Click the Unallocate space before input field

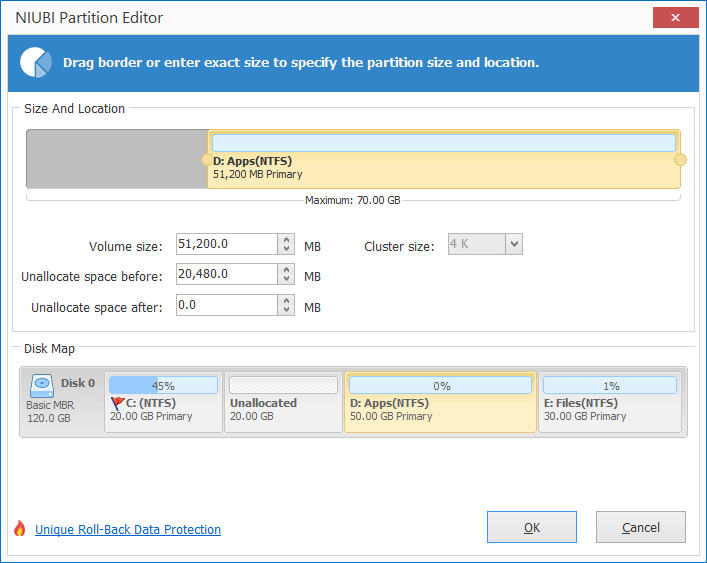(227, 274)
